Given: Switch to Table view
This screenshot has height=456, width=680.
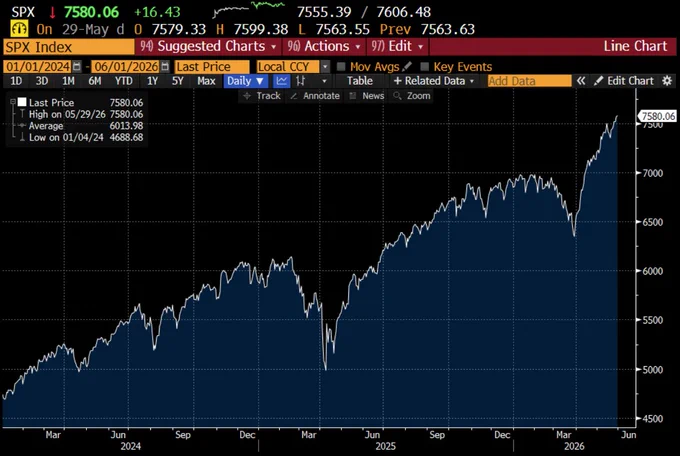Looking at the screenshot, I should coord(360,81).
